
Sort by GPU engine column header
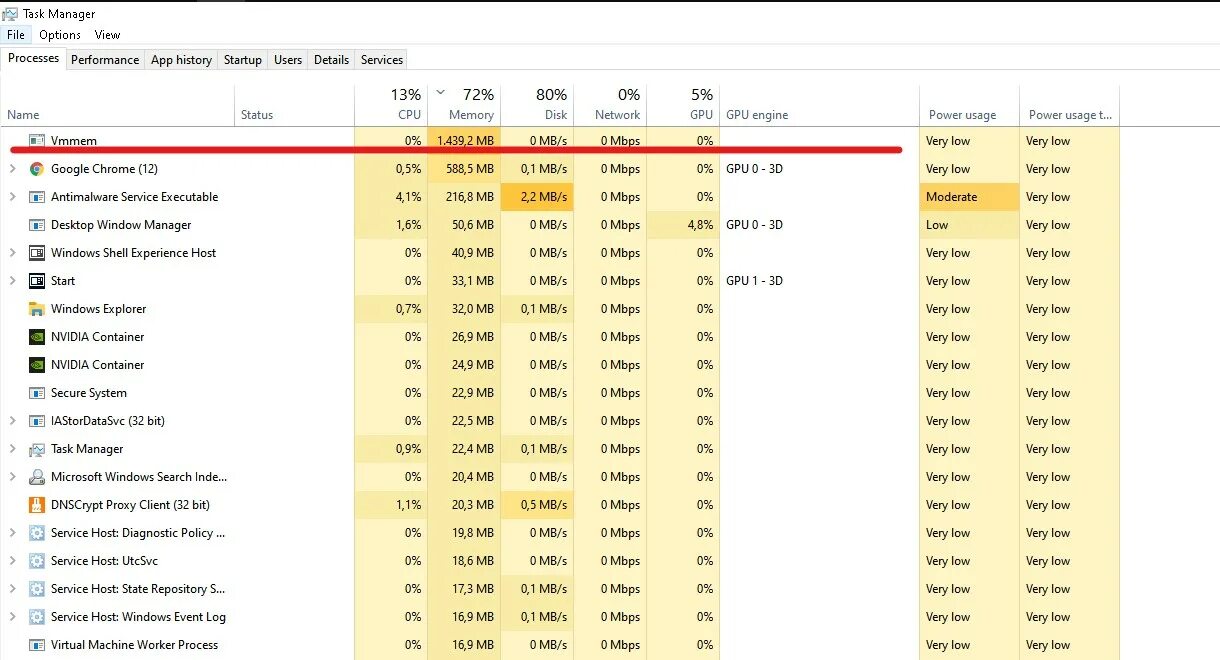(819, 105)
